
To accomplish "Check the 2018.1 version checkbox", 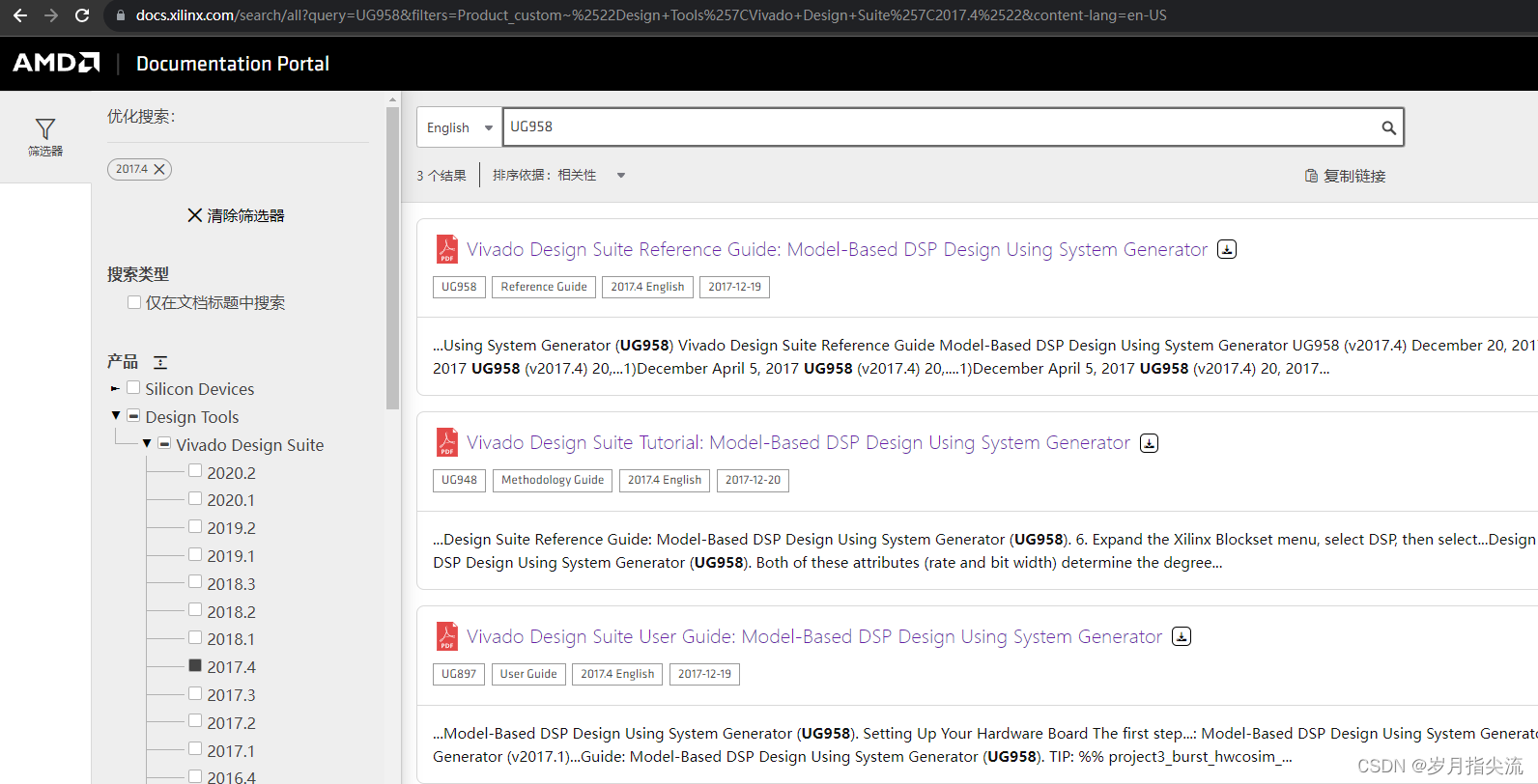I will 195,638.
